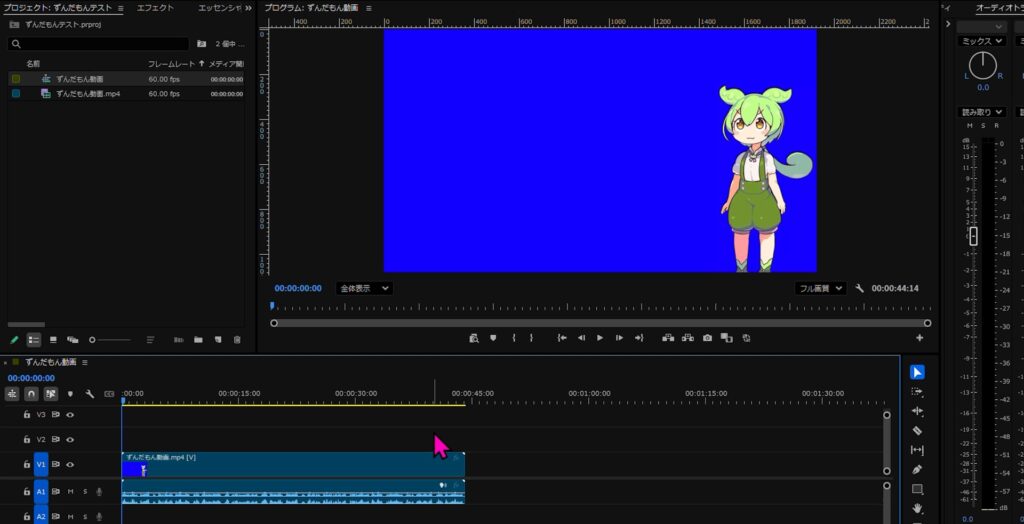Click the Export Frame camera icon
Image resolution: width=1024 pixels, height=524 pixels.
coord(707,338)
